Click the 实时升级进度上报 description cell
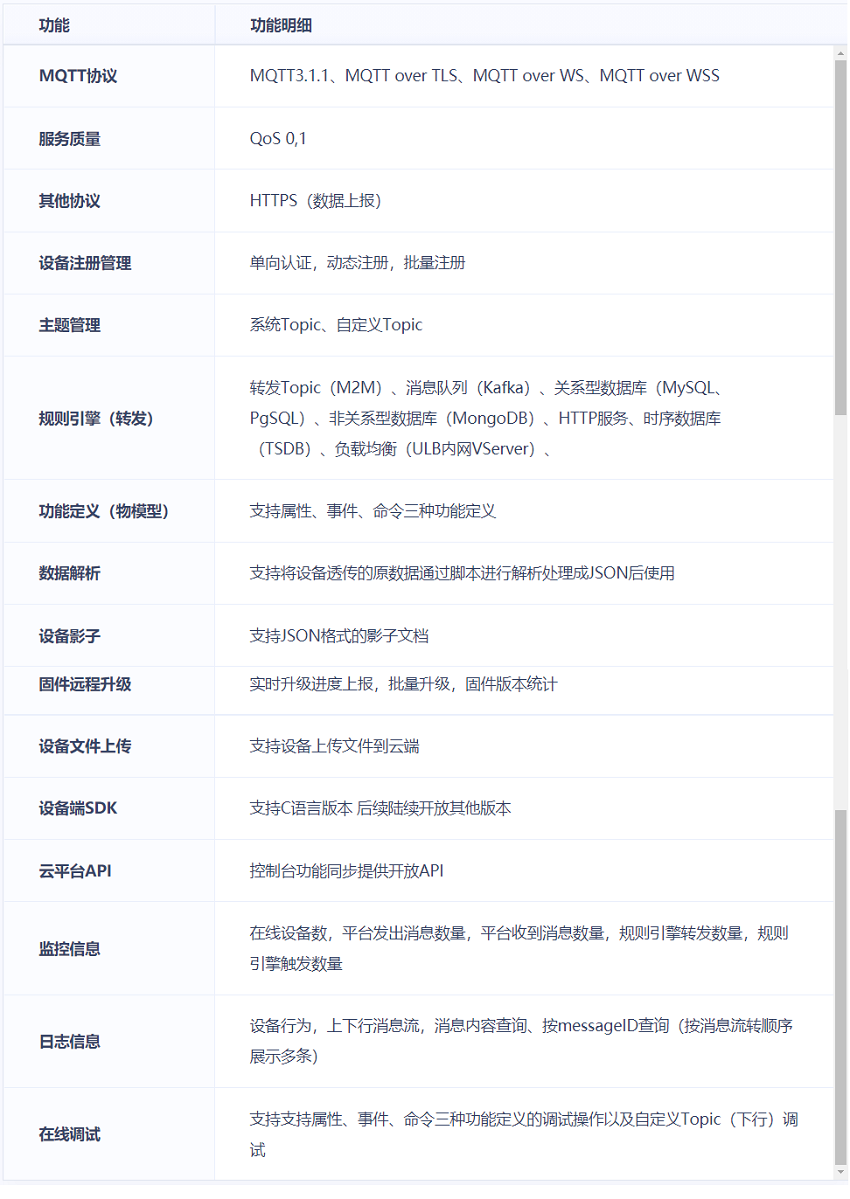Image resolution: width=850 pixels, height=1199 pixels. [x=403, y=684]
